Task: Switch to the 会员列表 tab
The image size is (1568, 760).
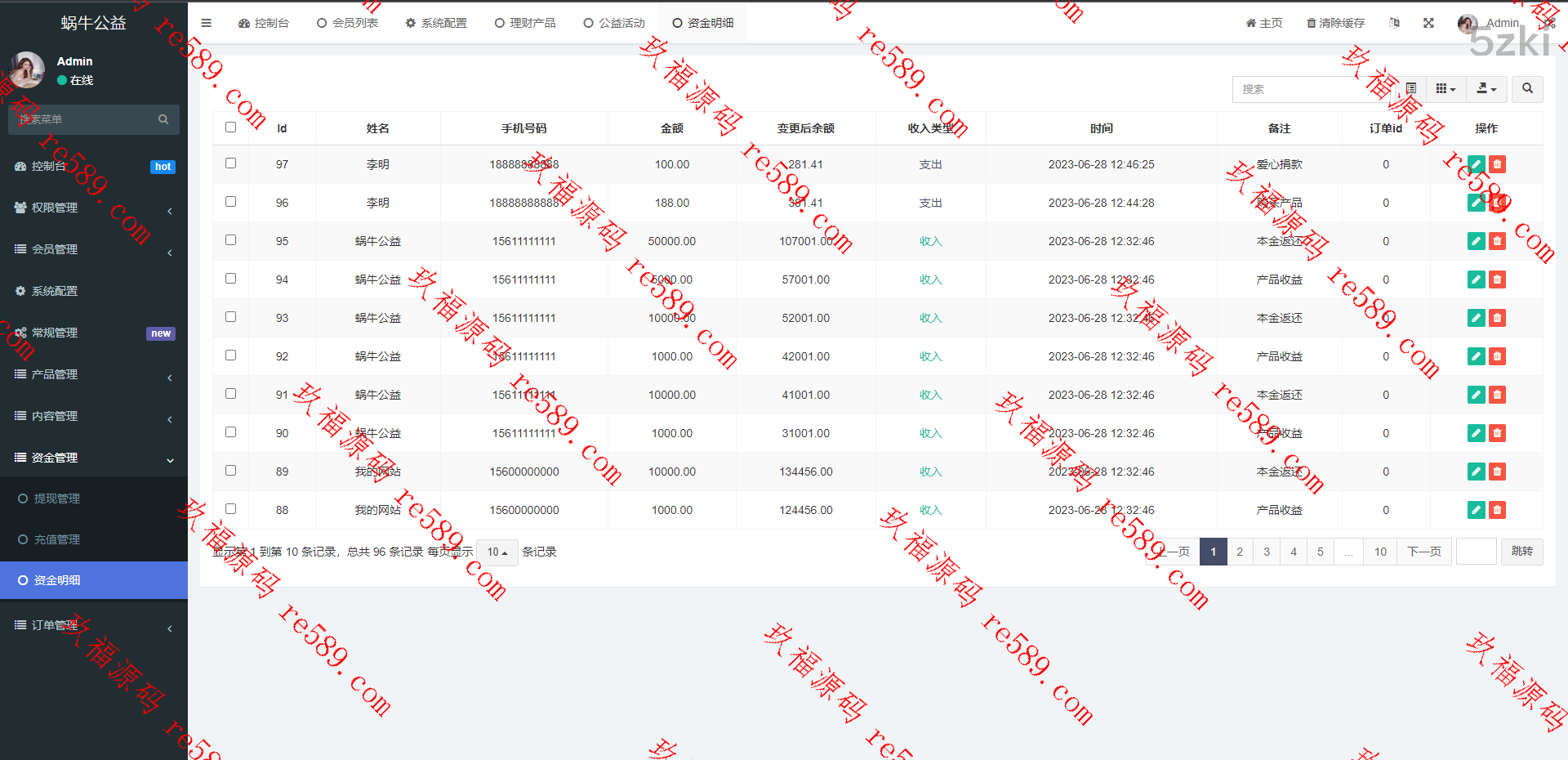Action: coord(348,23)
